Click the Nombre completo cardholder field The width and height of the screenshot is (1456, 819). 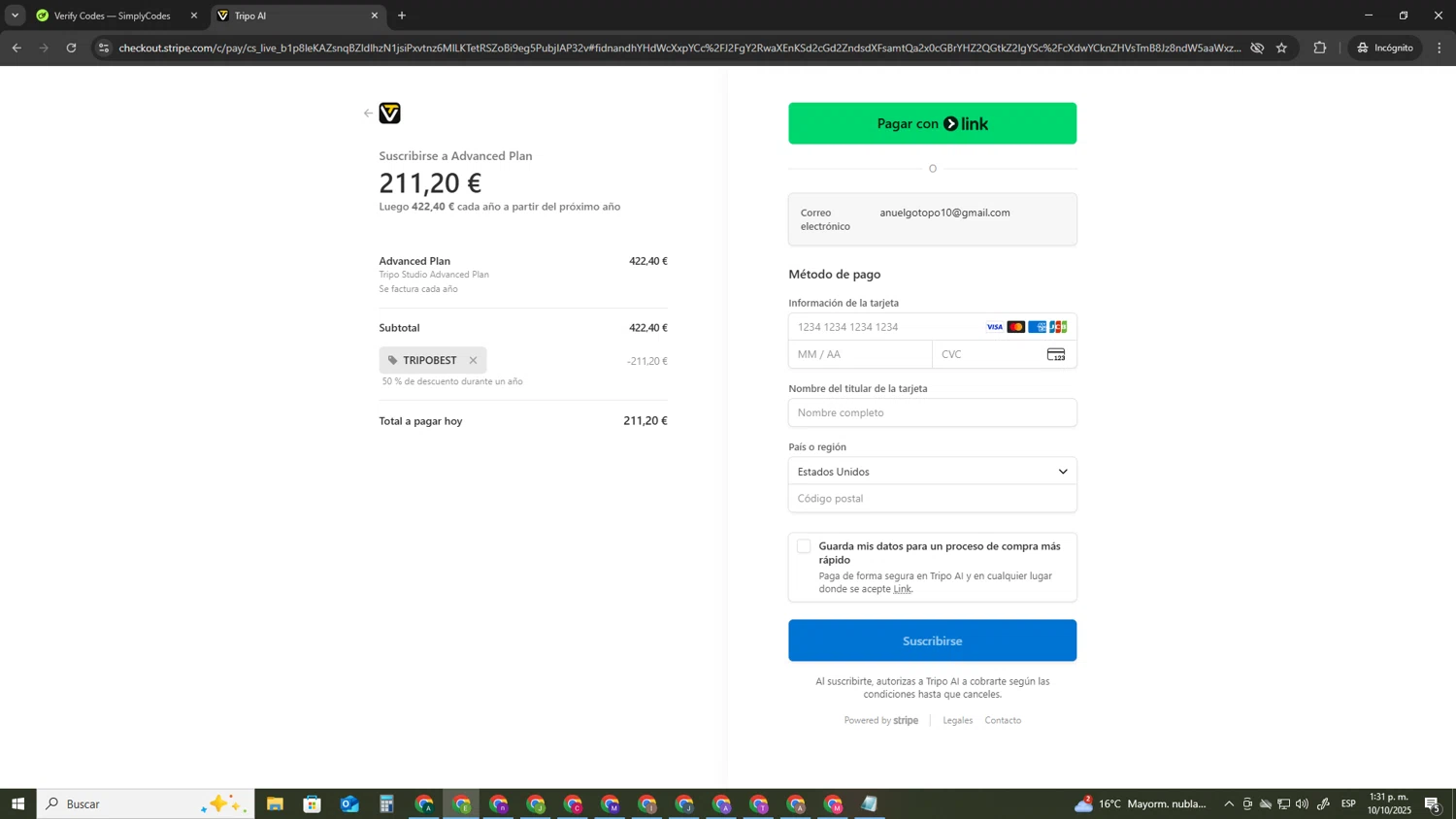coord(932,412)
